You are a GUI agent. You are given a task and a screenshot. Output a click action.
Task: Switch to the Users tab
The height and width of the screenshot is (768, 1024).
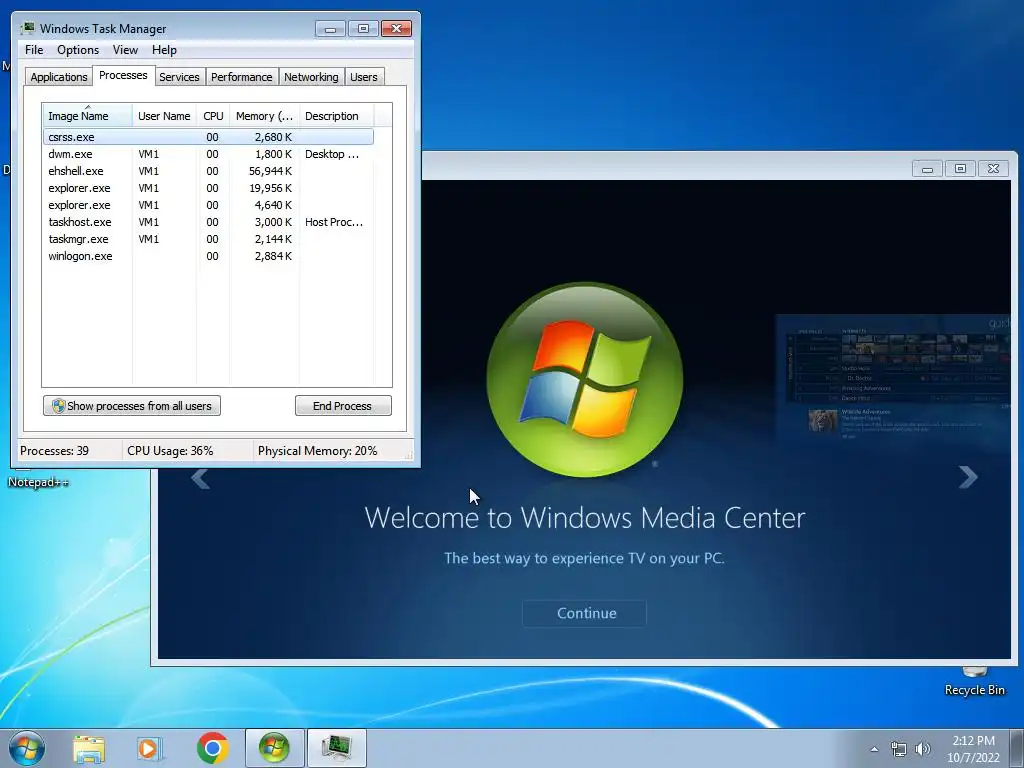(x=364, y=77)
